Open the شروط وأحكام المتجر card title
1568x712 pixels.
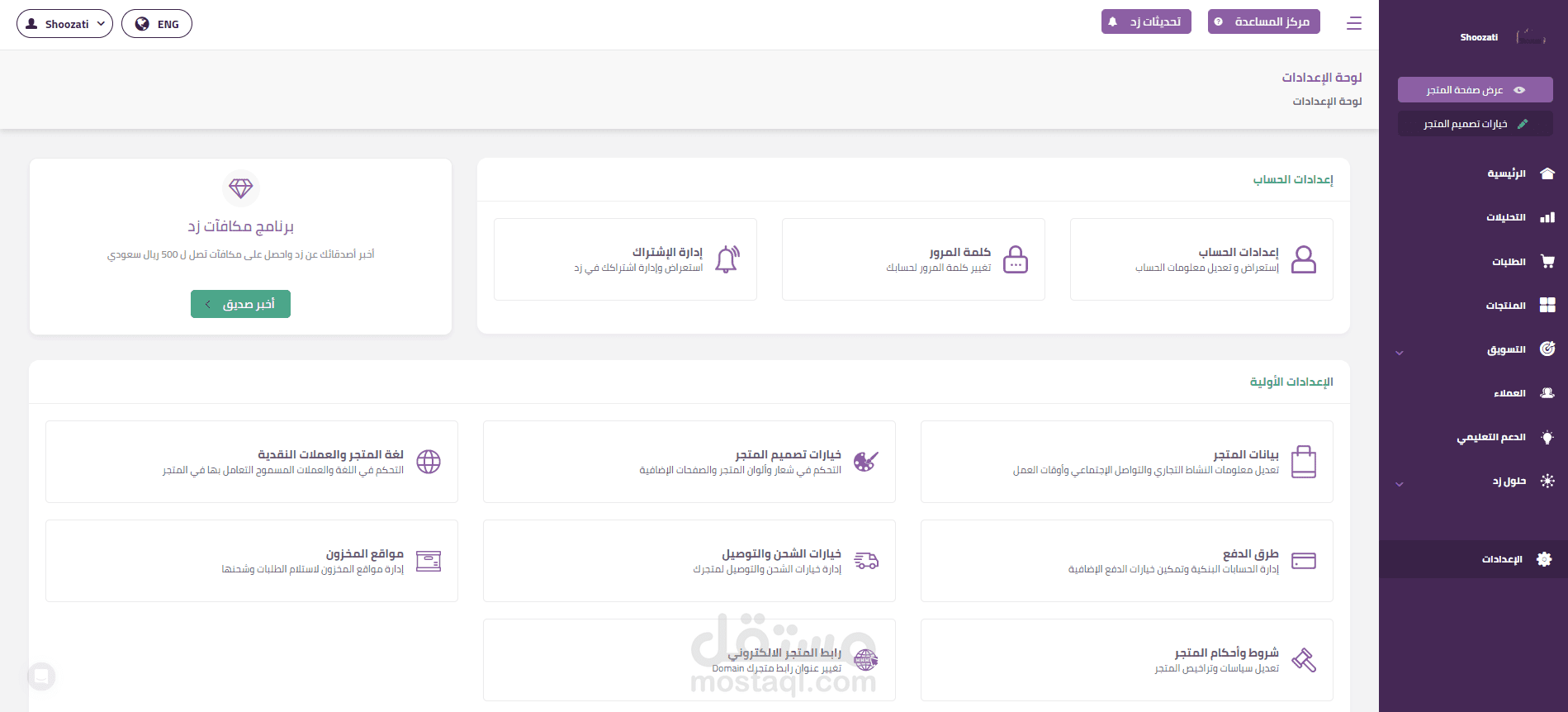click(x=1226, y=653)
